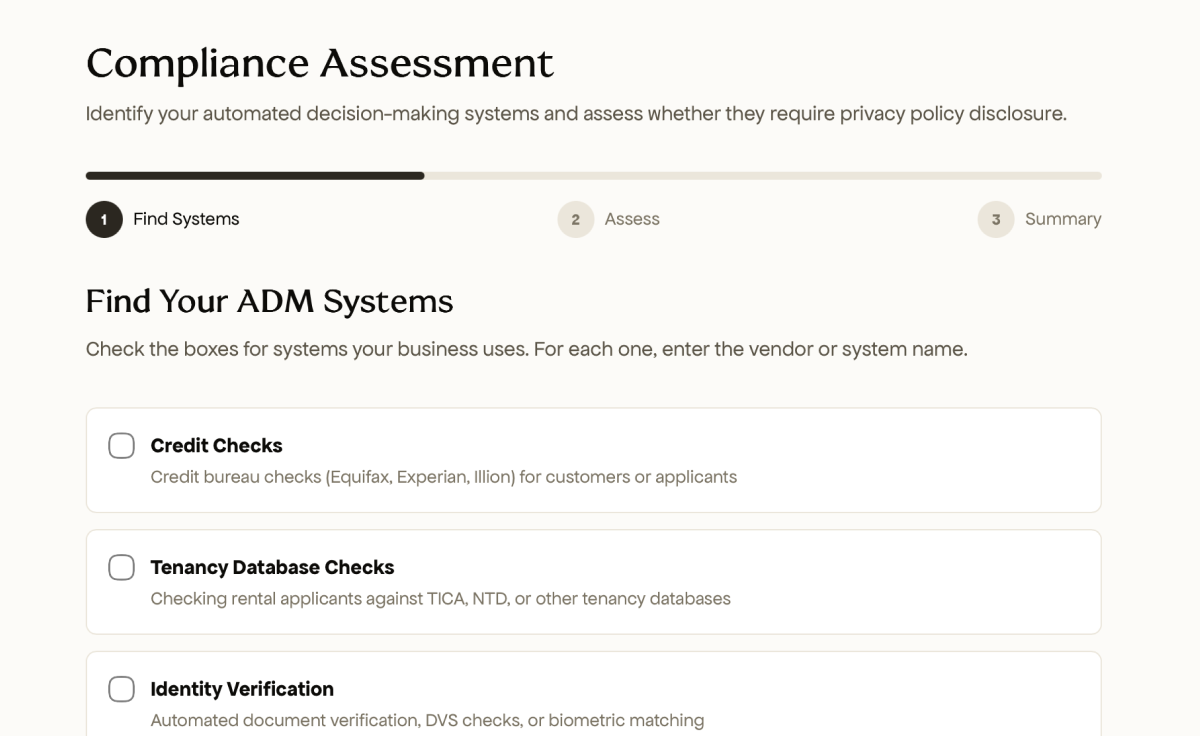This screenshot has height=736, width=1200.
Task: Click the TICA tenancy database description text
Action: click(441, 599)
